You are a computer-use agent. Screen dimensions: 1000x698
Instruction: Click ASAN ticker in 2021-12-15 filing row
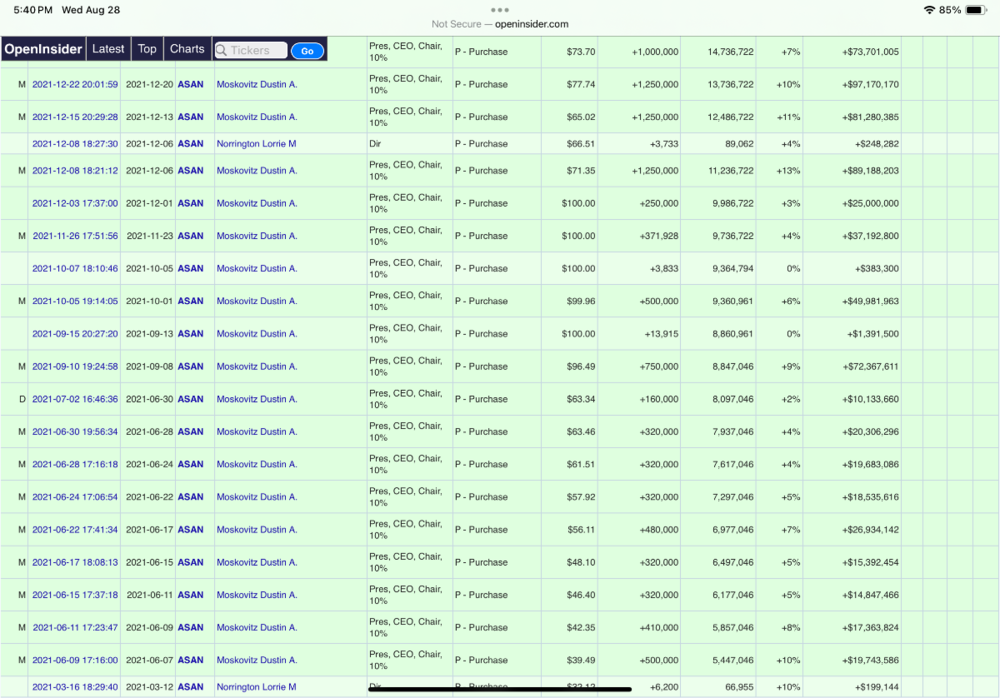[x=191, y=117]
